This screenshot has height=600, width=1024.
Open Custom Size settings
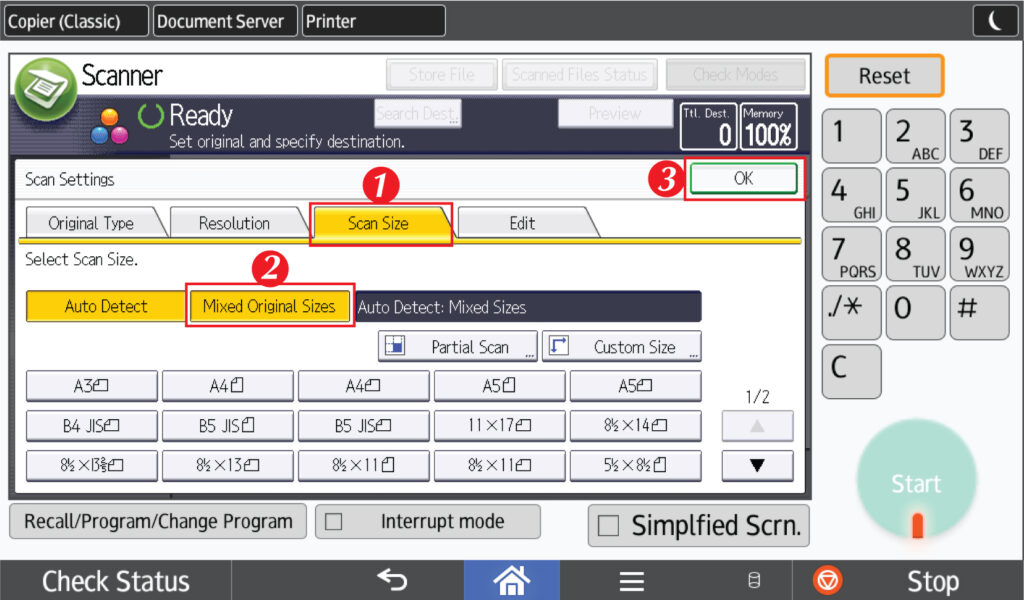(622, 347)
